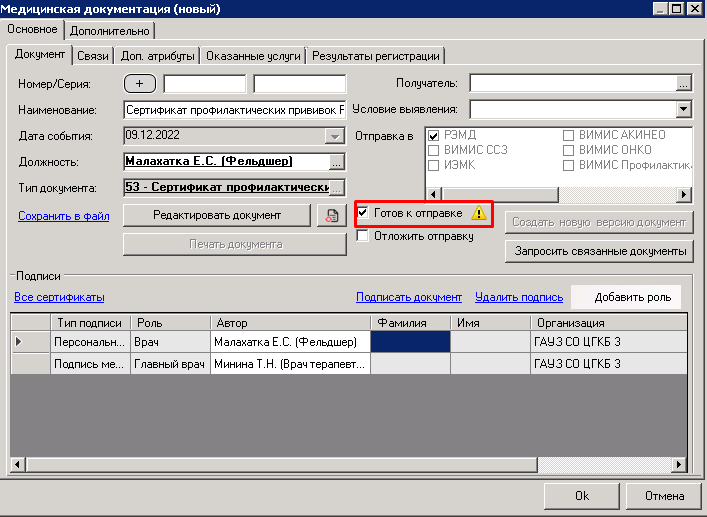707x517 pixels.
Task: Open the Дата события date dropdown
Action: pyautogui.click(x=335, y=136)
